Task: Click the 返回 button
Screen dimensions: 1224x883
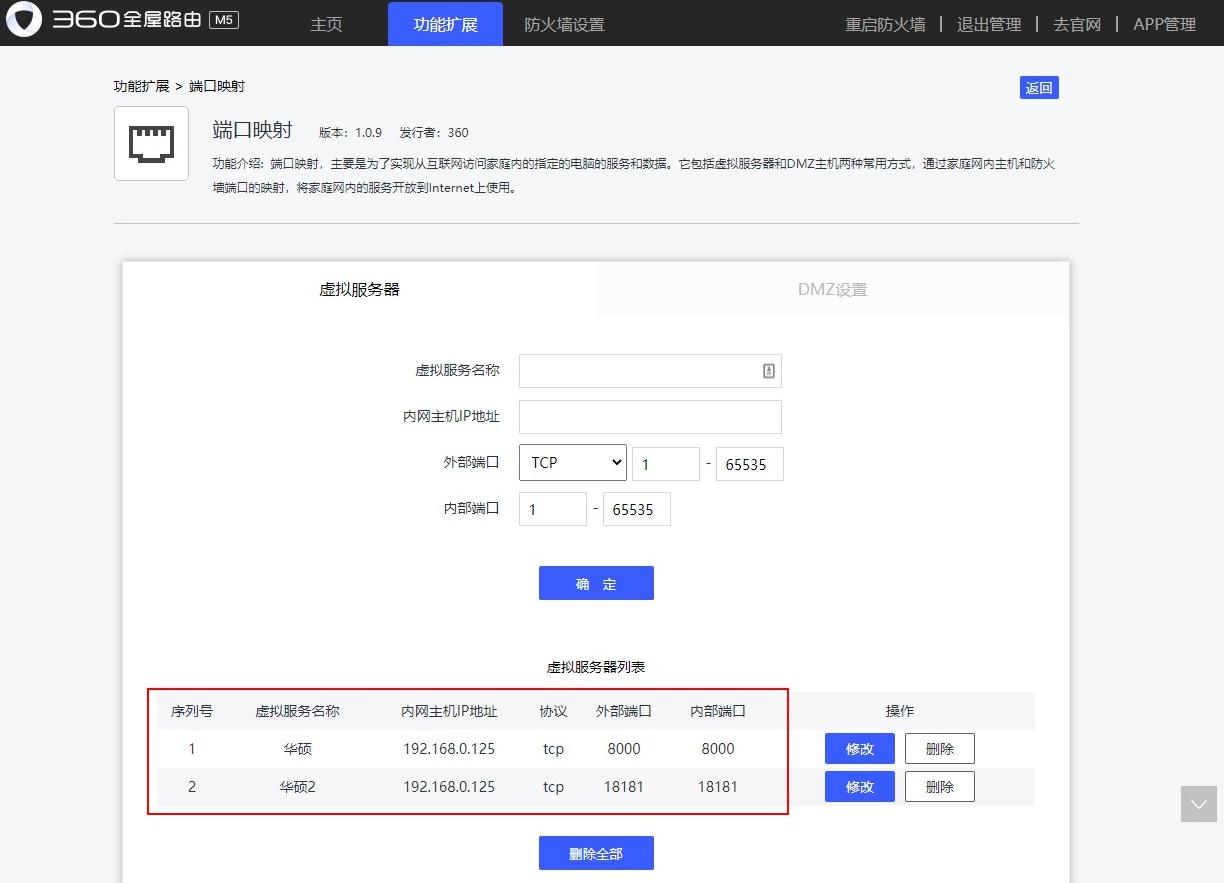Action: pos(1038,88)
